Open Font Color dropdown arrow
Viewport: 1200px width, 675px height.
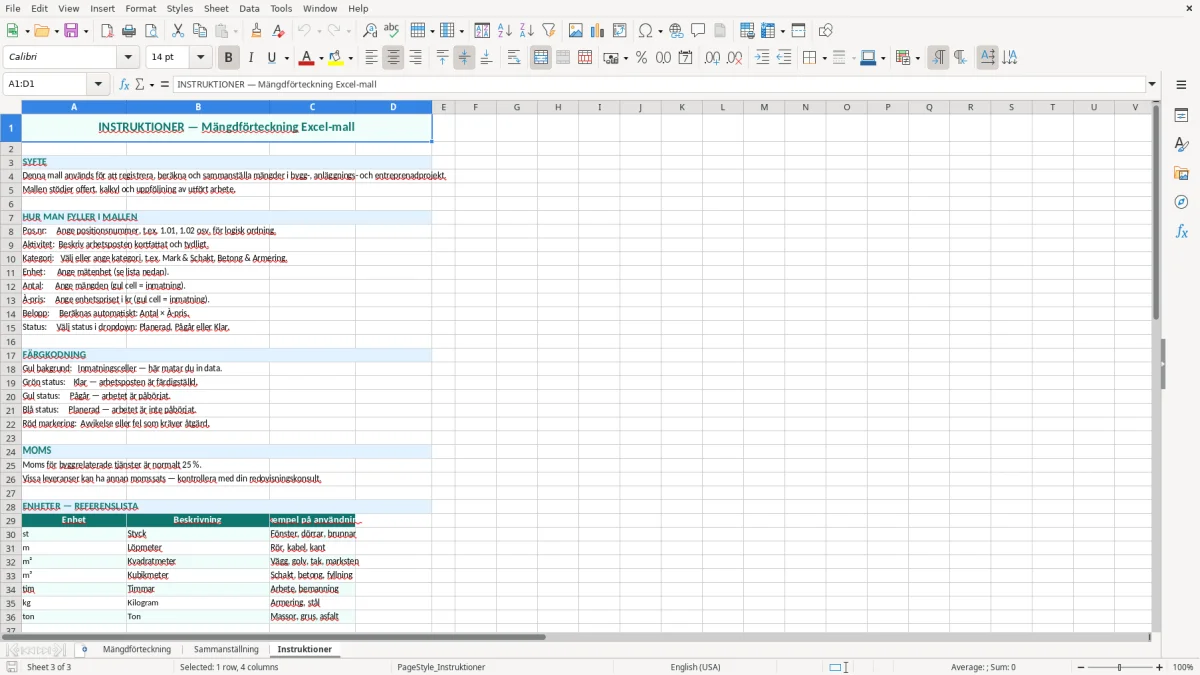tap(320, 58)
